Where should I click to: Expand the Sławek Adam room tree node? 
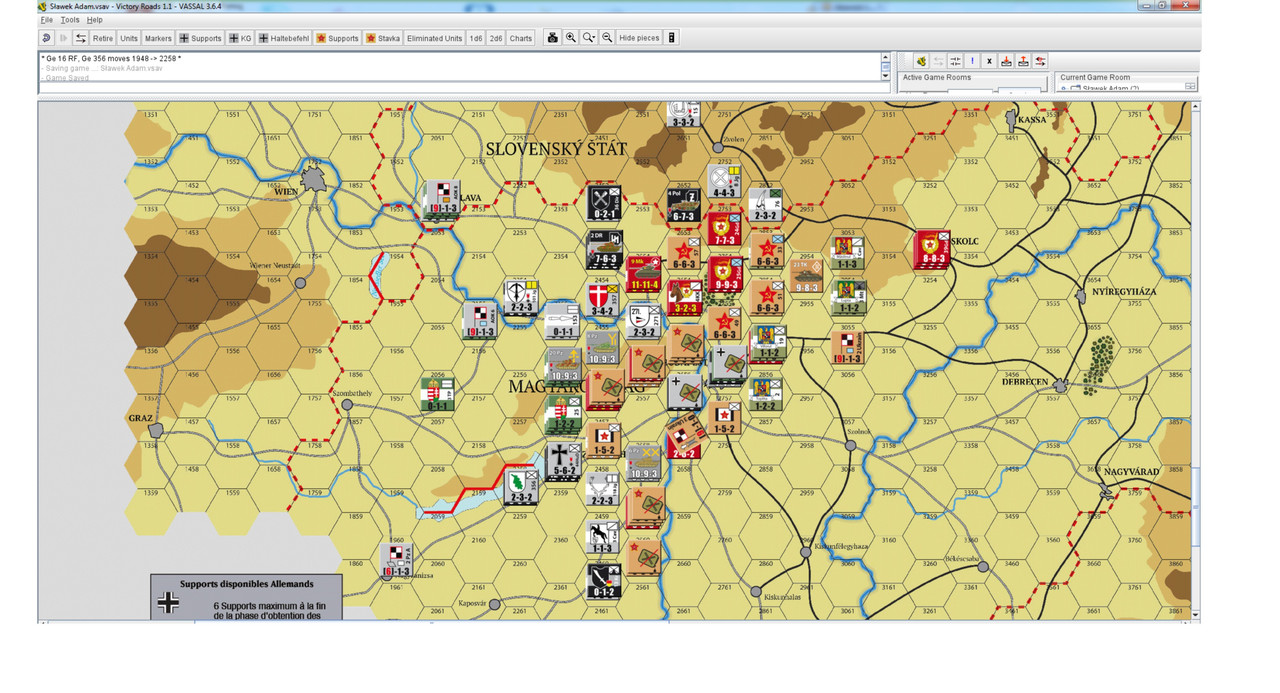pyautogui.click(x=1064, y=88)
